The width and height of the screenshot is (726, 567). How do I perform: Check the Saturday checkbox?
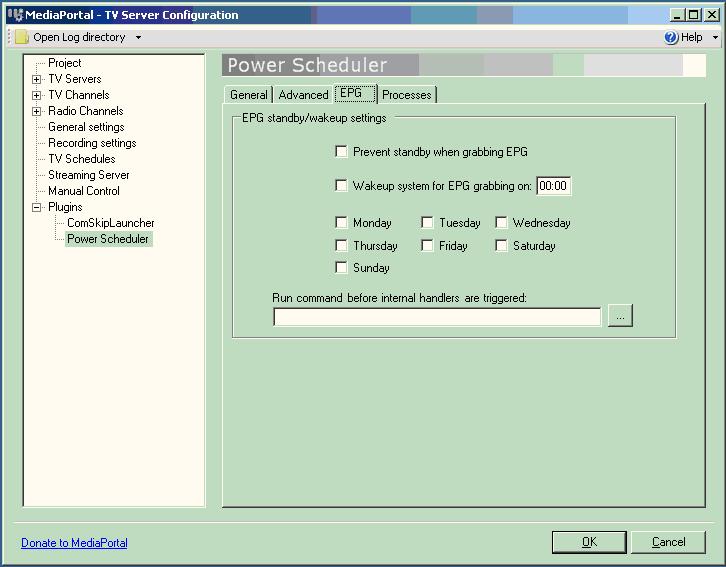click(501, 245)
